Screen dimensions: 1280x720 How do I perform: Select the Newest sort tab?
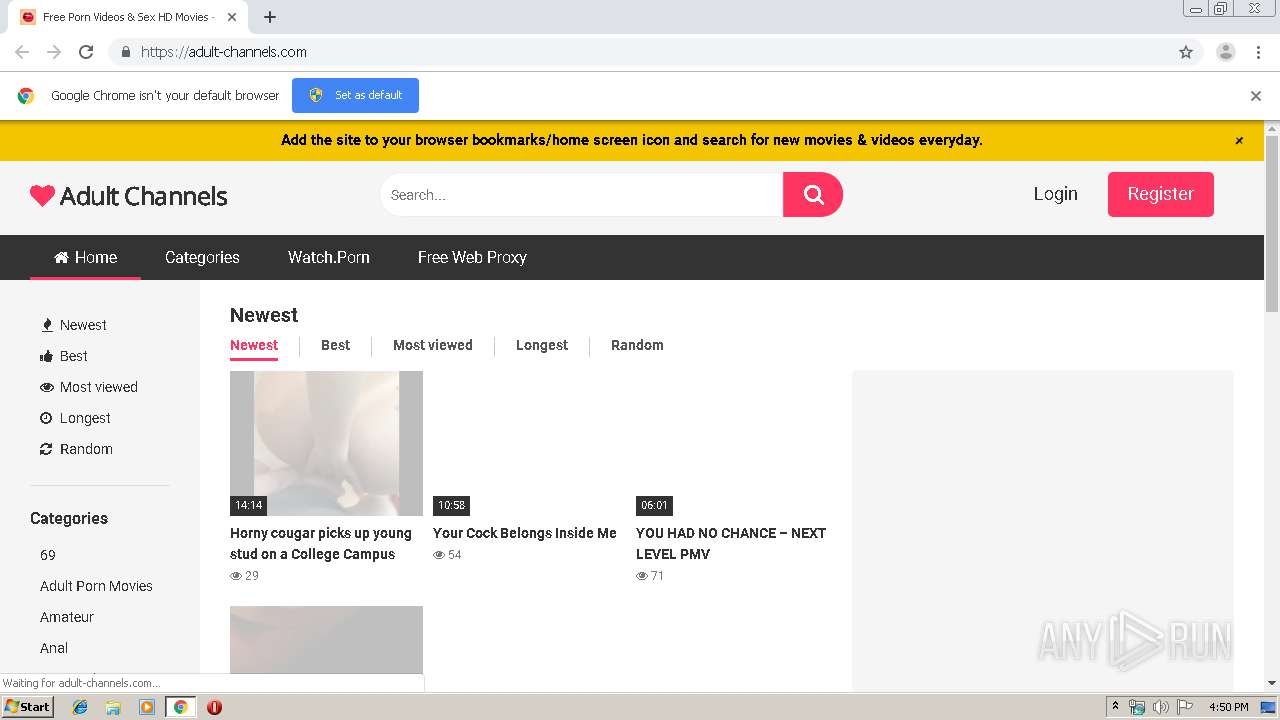coord(254,345)
